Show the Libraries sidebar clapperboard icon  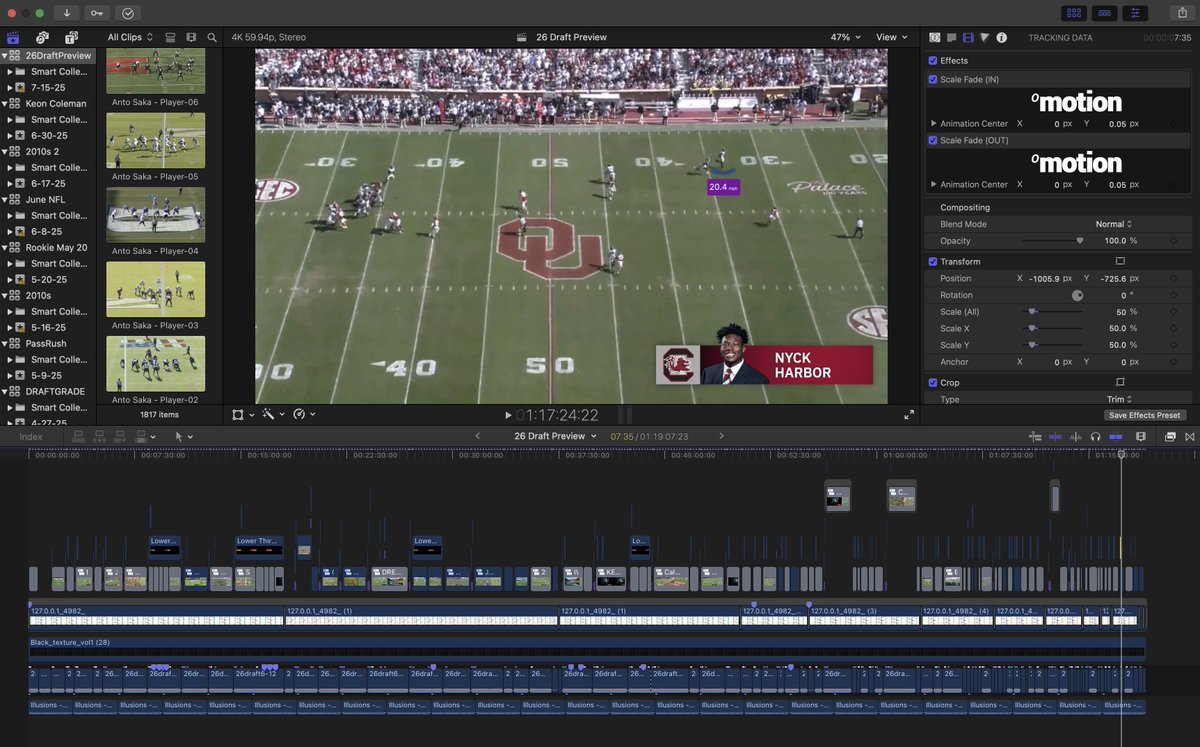(14, 37)
